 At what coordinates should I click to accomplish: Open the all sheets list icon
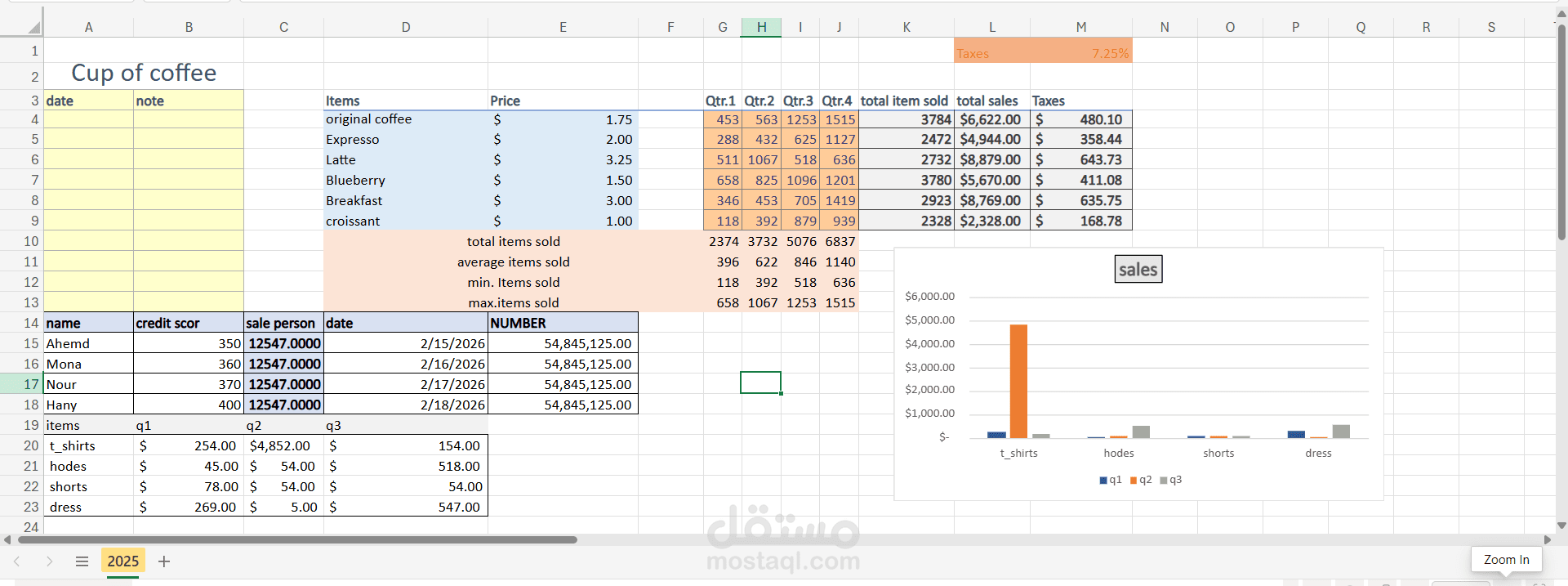[82, 561]
